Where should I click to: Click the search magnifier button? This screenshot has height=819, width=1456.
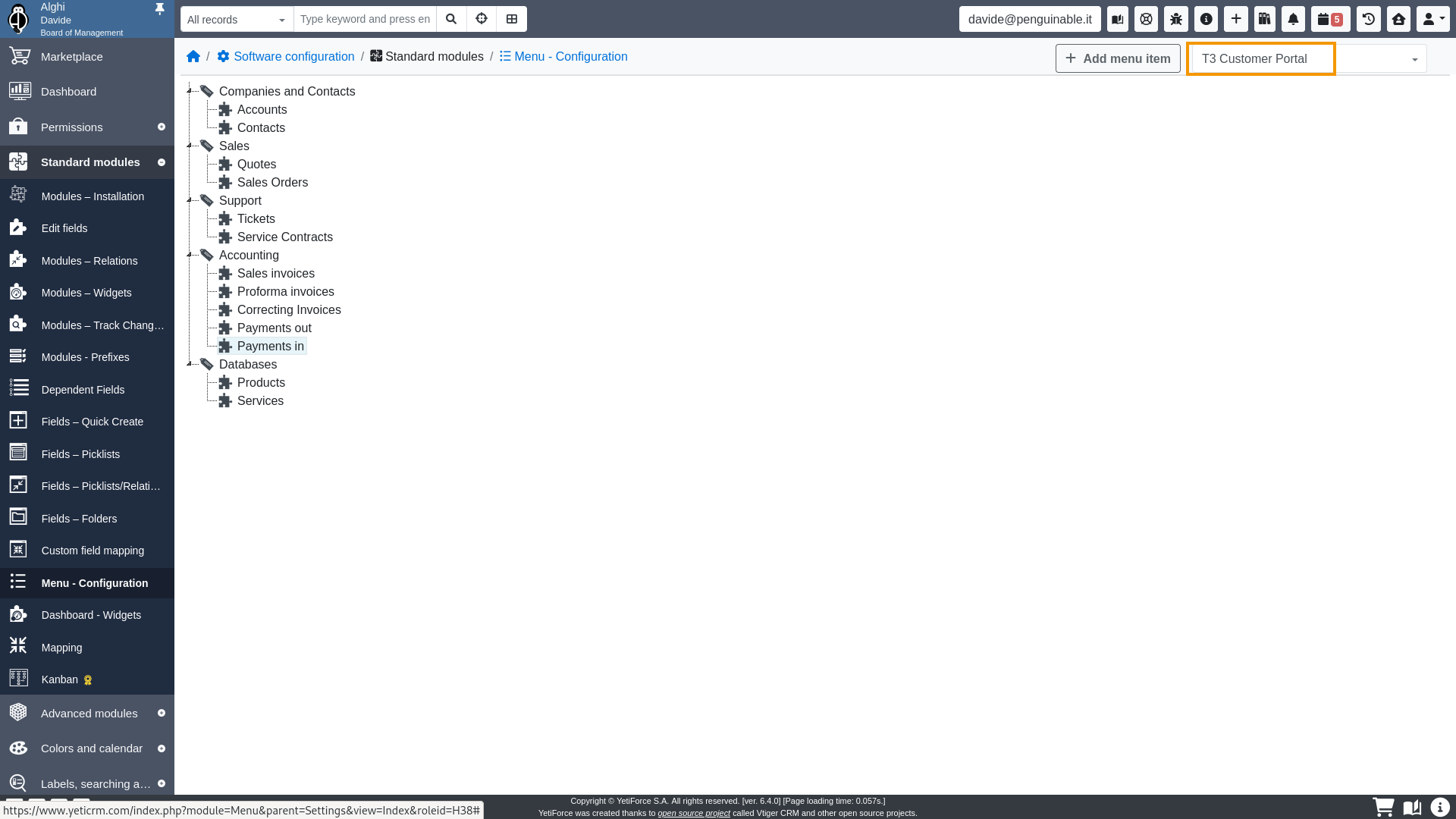451,19
